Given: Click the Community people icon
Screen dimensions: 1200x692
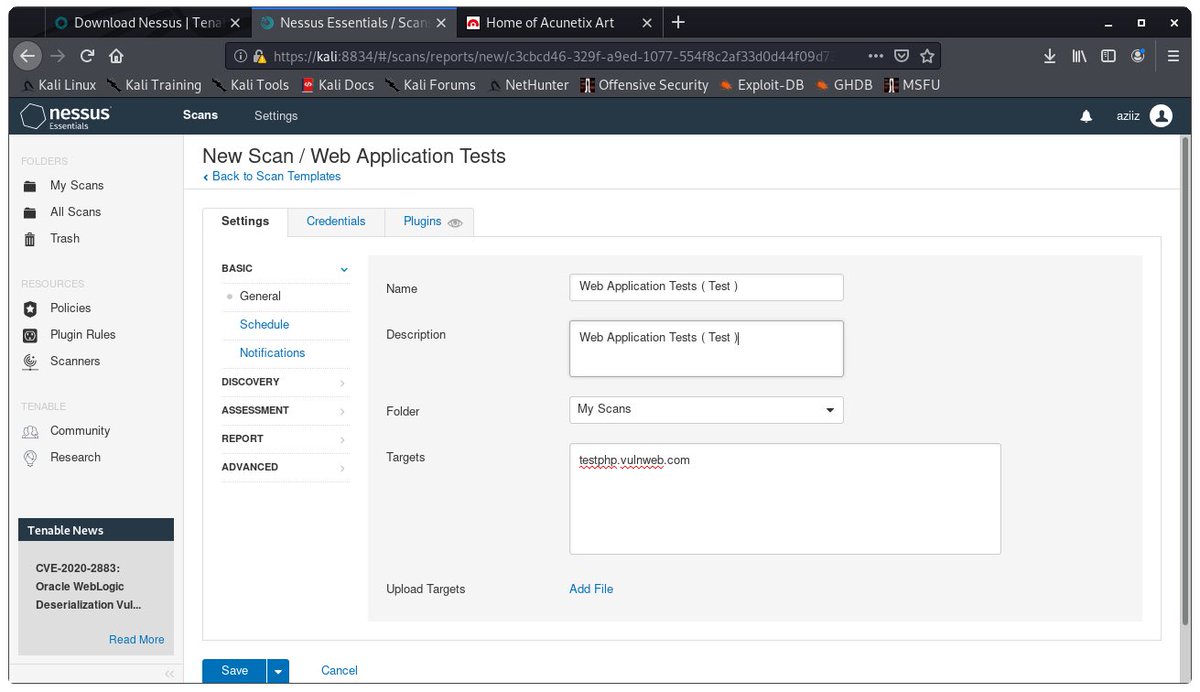Looking at the screenshot, I should click(30, 431).
